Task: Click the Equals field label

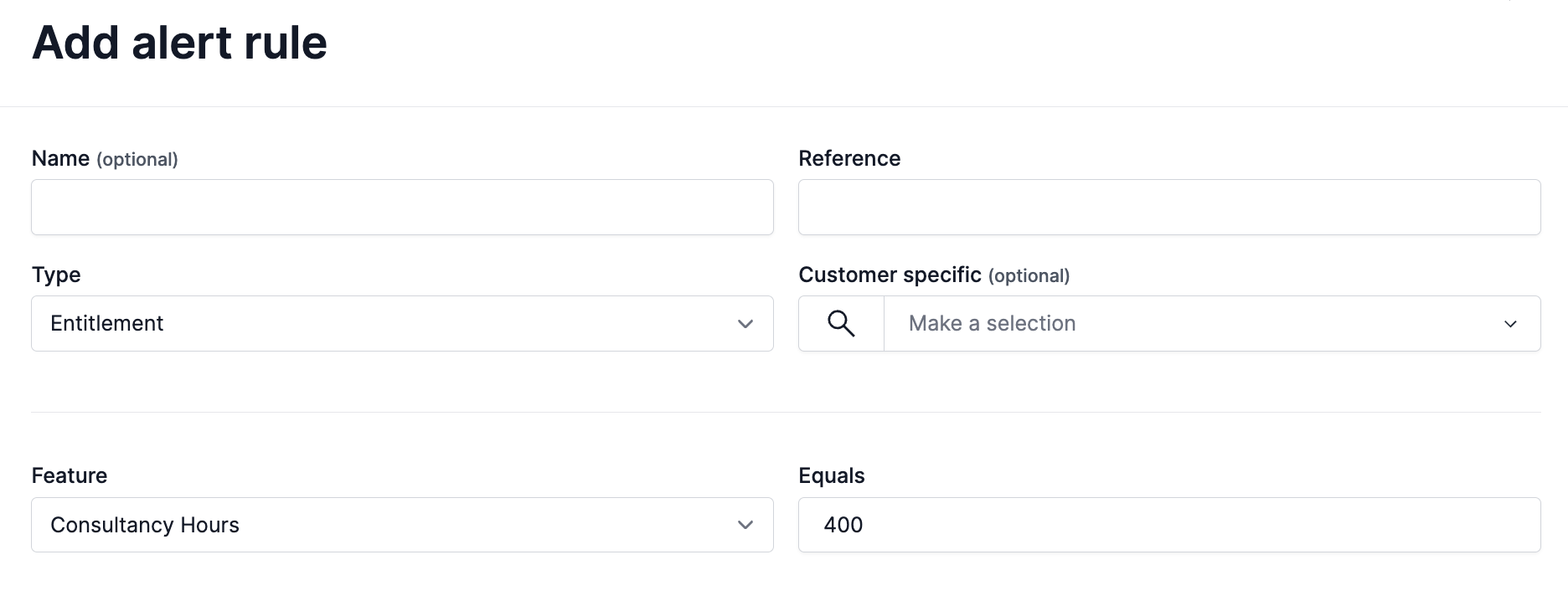Action: pyautogui.click(x=832, y=476)
